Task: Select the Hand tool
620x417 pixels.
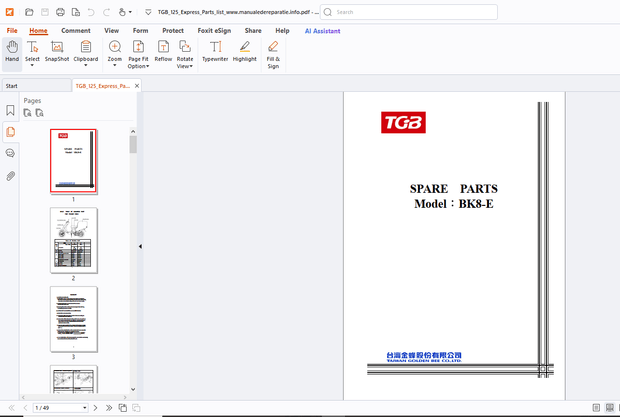Action: click(x=12, y=52)
